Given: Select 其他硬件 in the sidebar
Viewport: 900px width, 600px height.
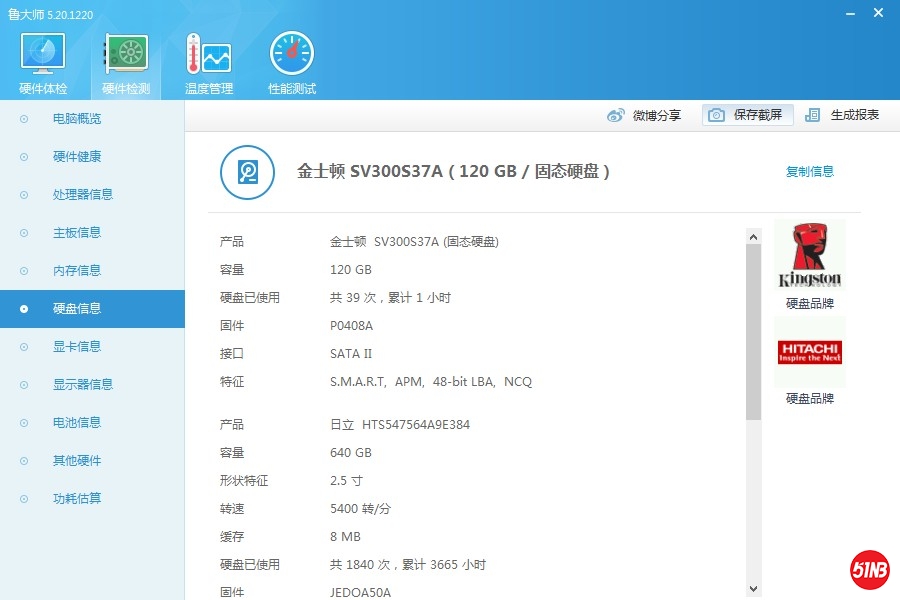Looking at the screenshot, I should (92, 460).
